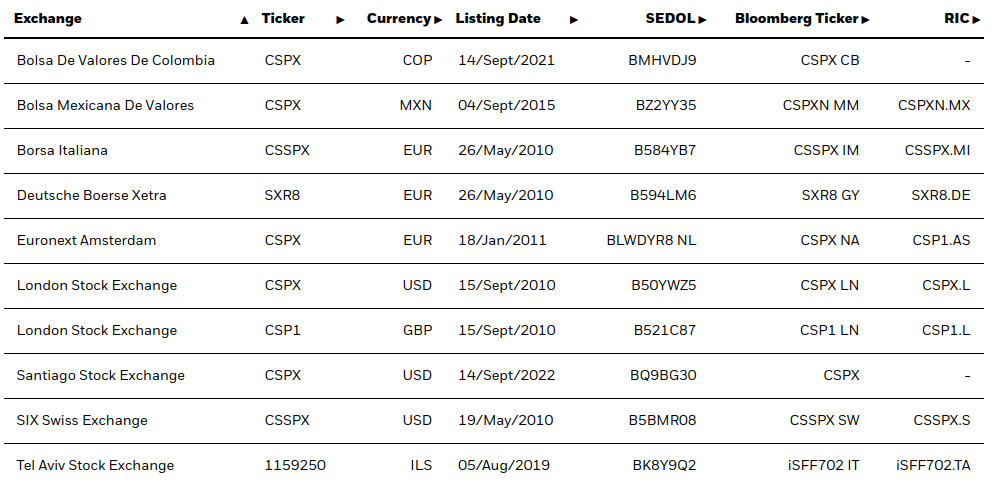This screenshot has width=995, height=491.
Task: Click the Euronext Amsterdam exchange cell
Action: (87, 240)
